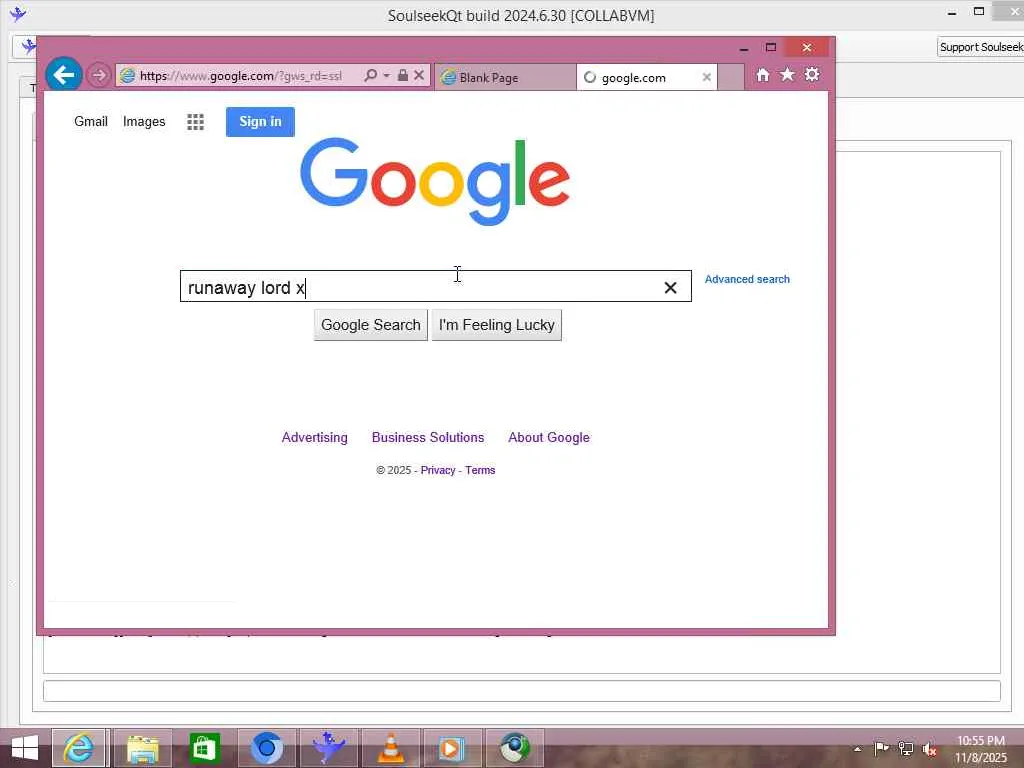
Task: Click I'm Feeling Lucky button
Action: point(496,325)
